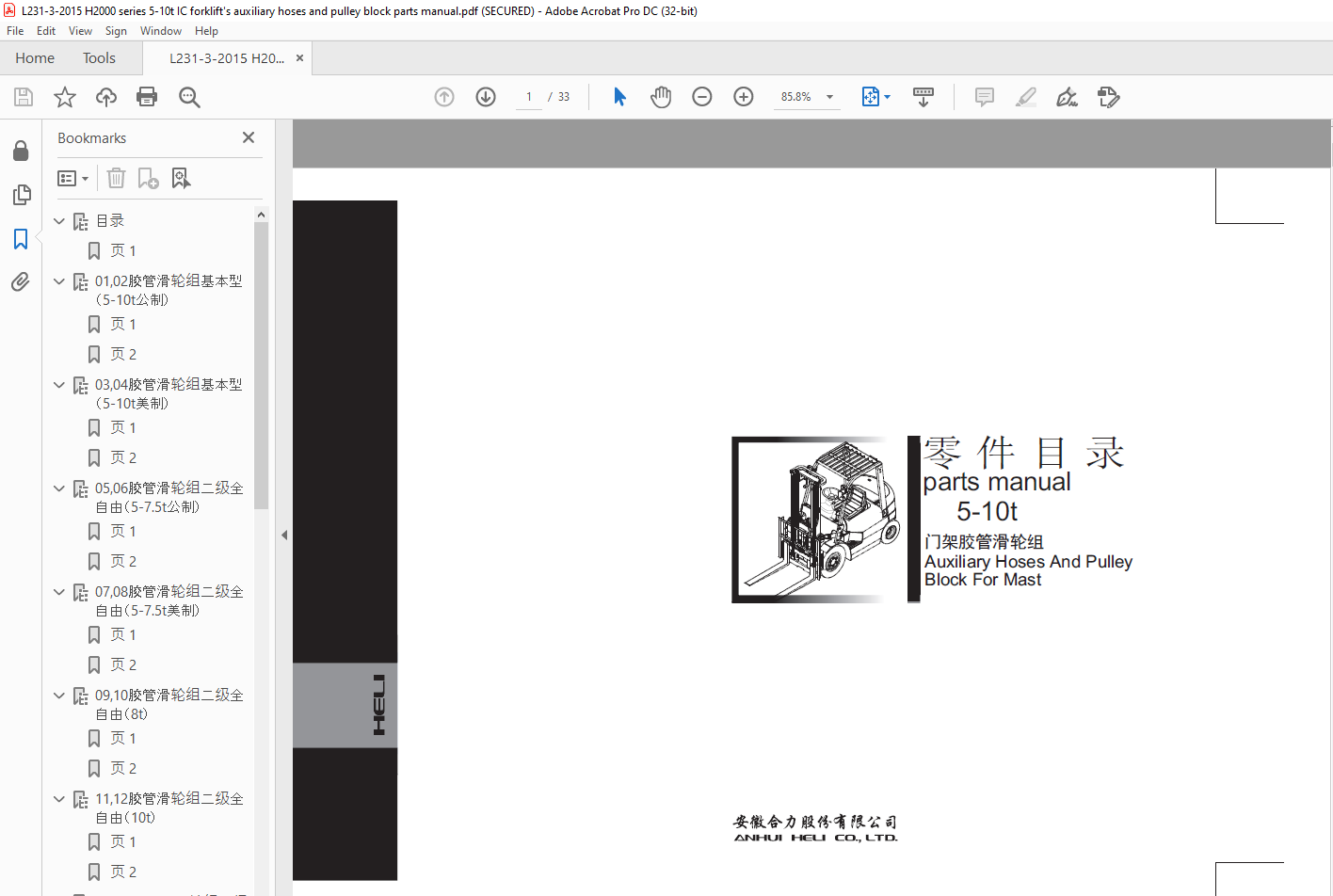Save the file with the floppy disk icon
The image size is (1333, 896).
24,97
